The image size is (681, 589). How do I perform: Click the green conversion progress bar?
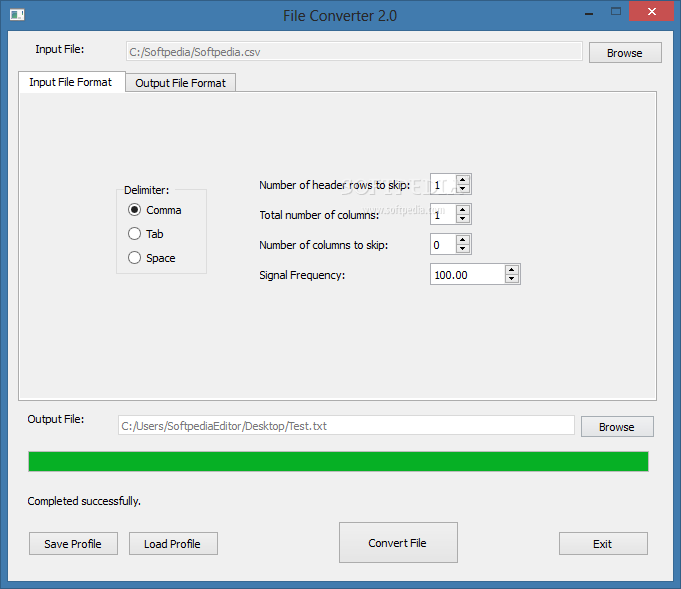(338, 461)
